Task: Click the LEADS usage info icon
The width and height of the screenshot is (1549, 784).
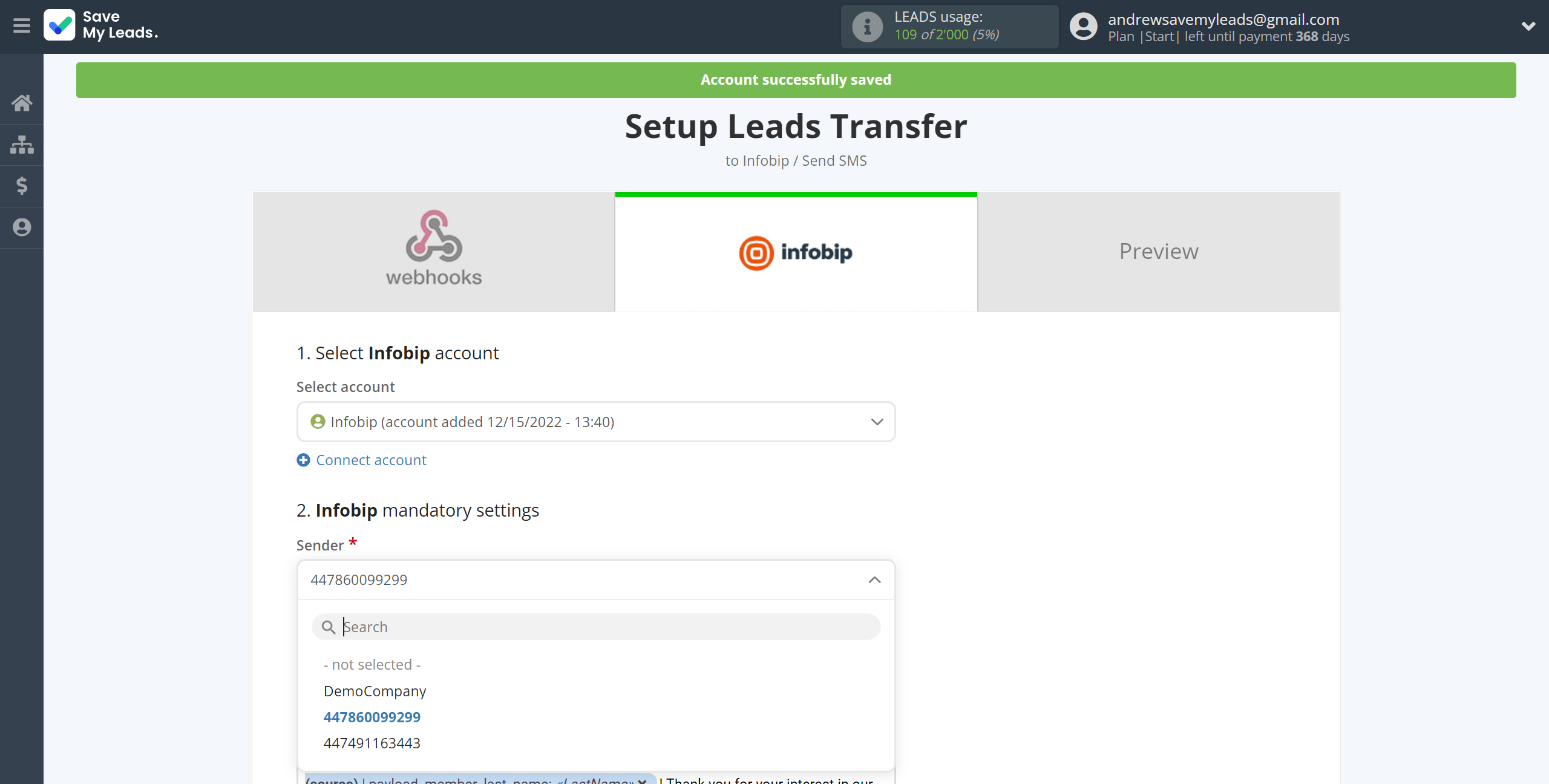Action: (867, 27)
